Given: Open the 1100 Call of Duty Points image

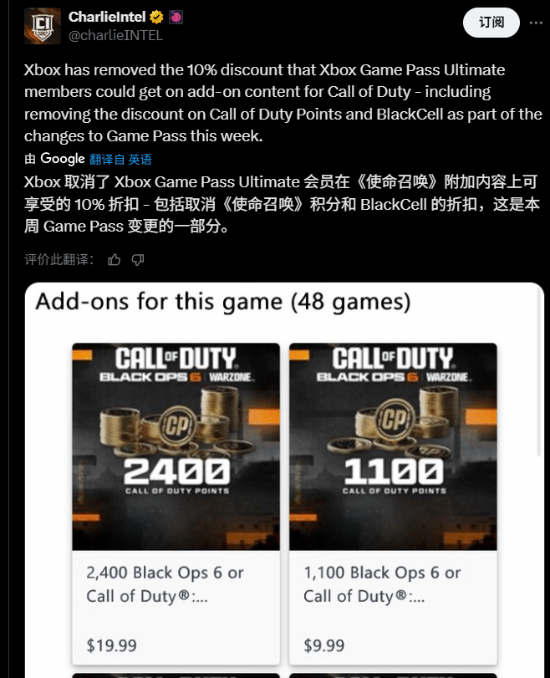Looking at the screenshot, I should pos(393,446).
